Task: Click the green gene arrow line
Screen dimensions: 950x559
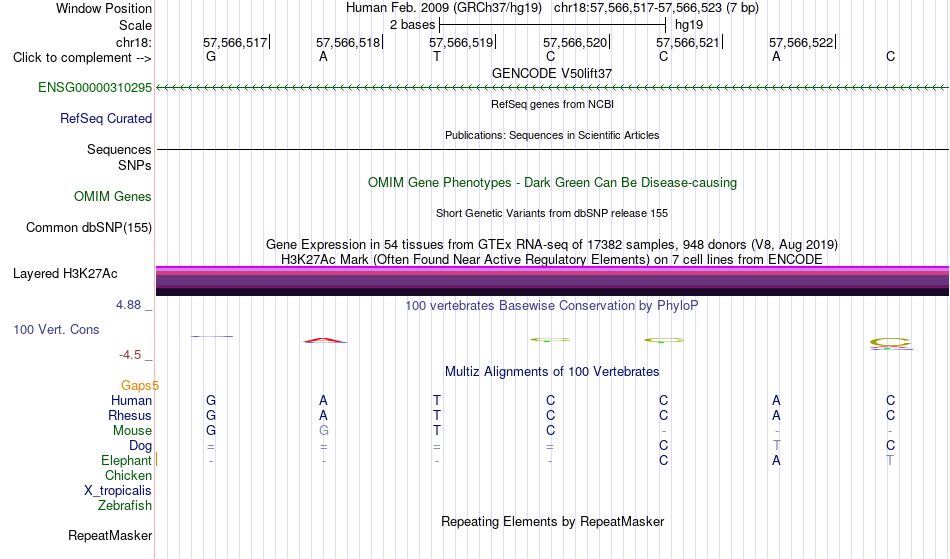Action: coord(552,88)
